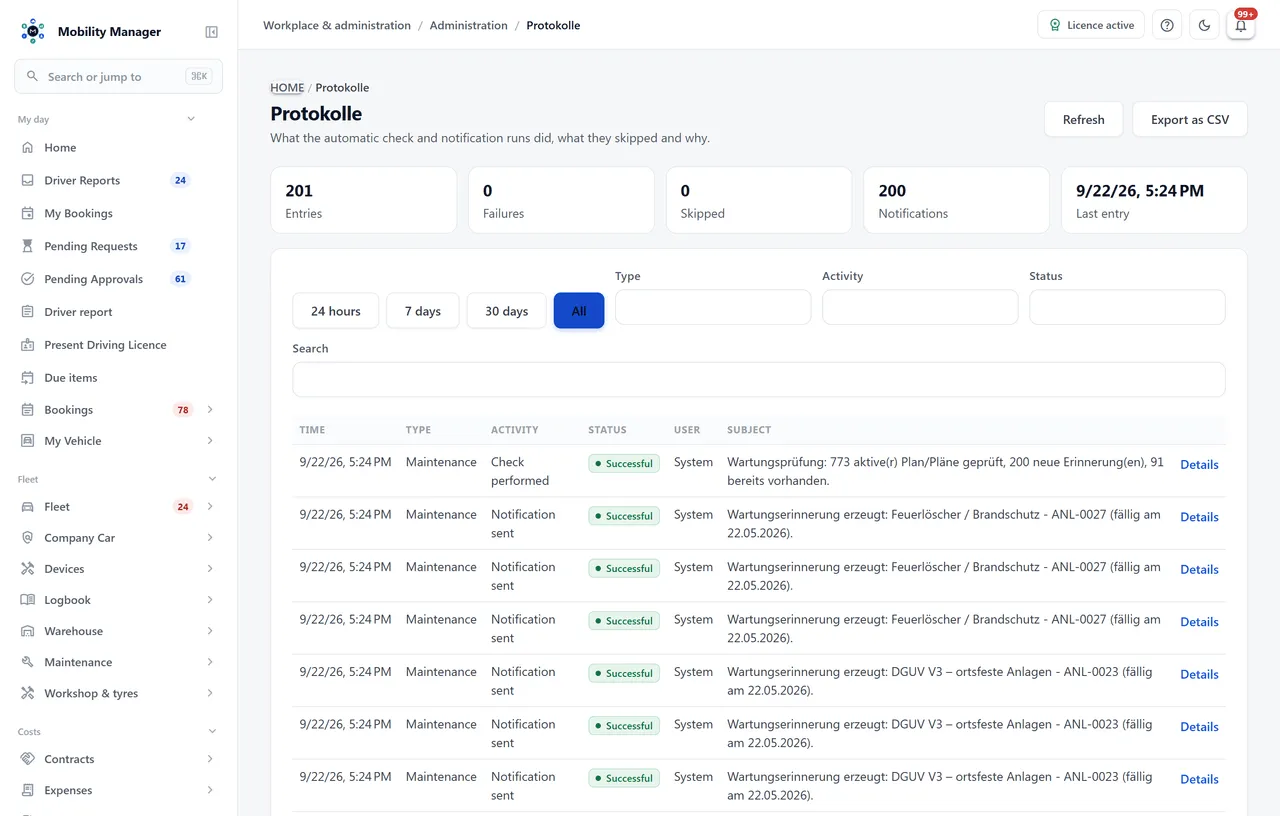Open Driver Reports inbox icon
This screenshot has width=1280, height=816.
point(27,180)
